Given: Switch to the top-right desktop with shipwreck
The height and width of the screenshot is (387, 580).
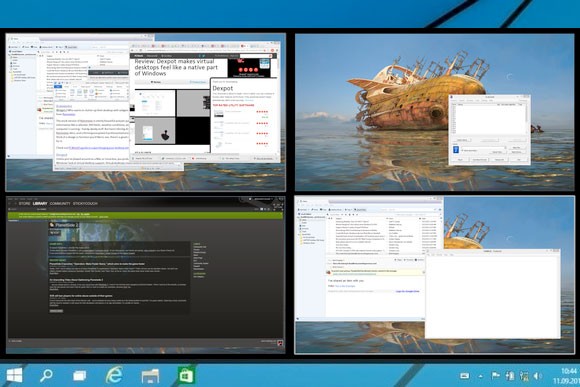Looking at the screenshot, I should pyautogui.click(x=435, y=112).
